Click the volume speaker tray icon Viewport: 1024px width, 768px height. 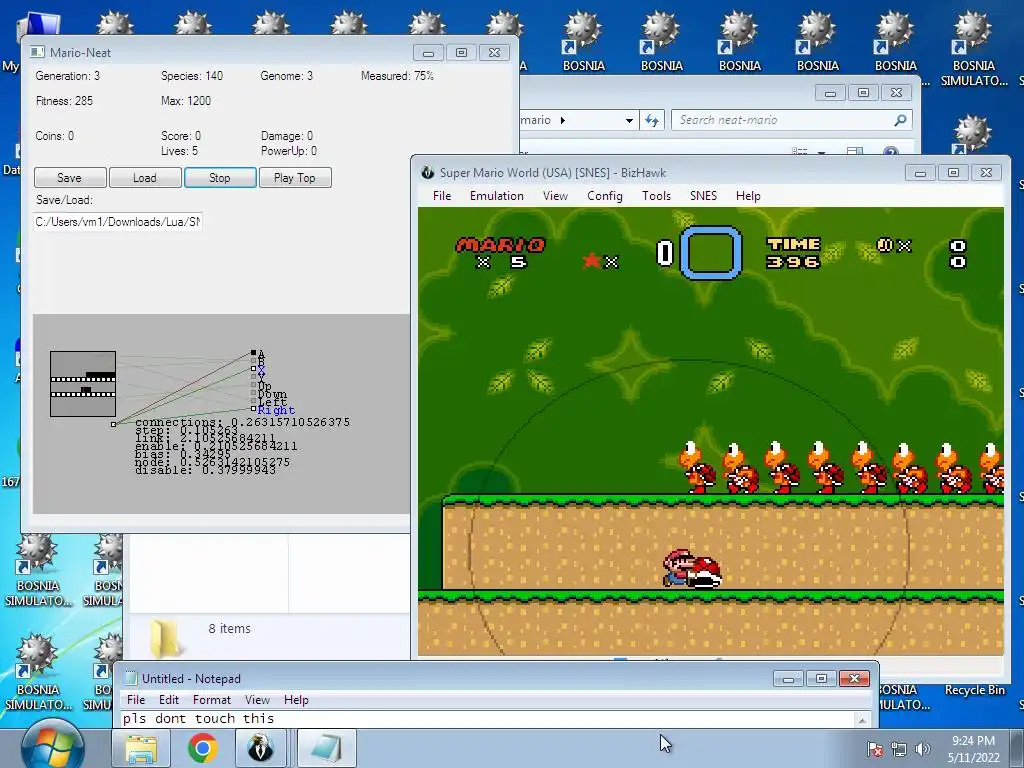pos(923,749)
